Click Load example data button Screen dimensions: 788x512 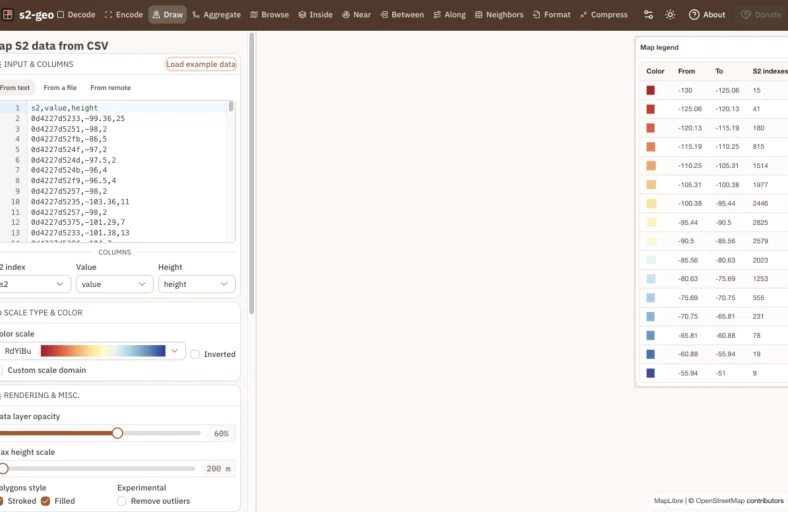(x=201, y=64)
